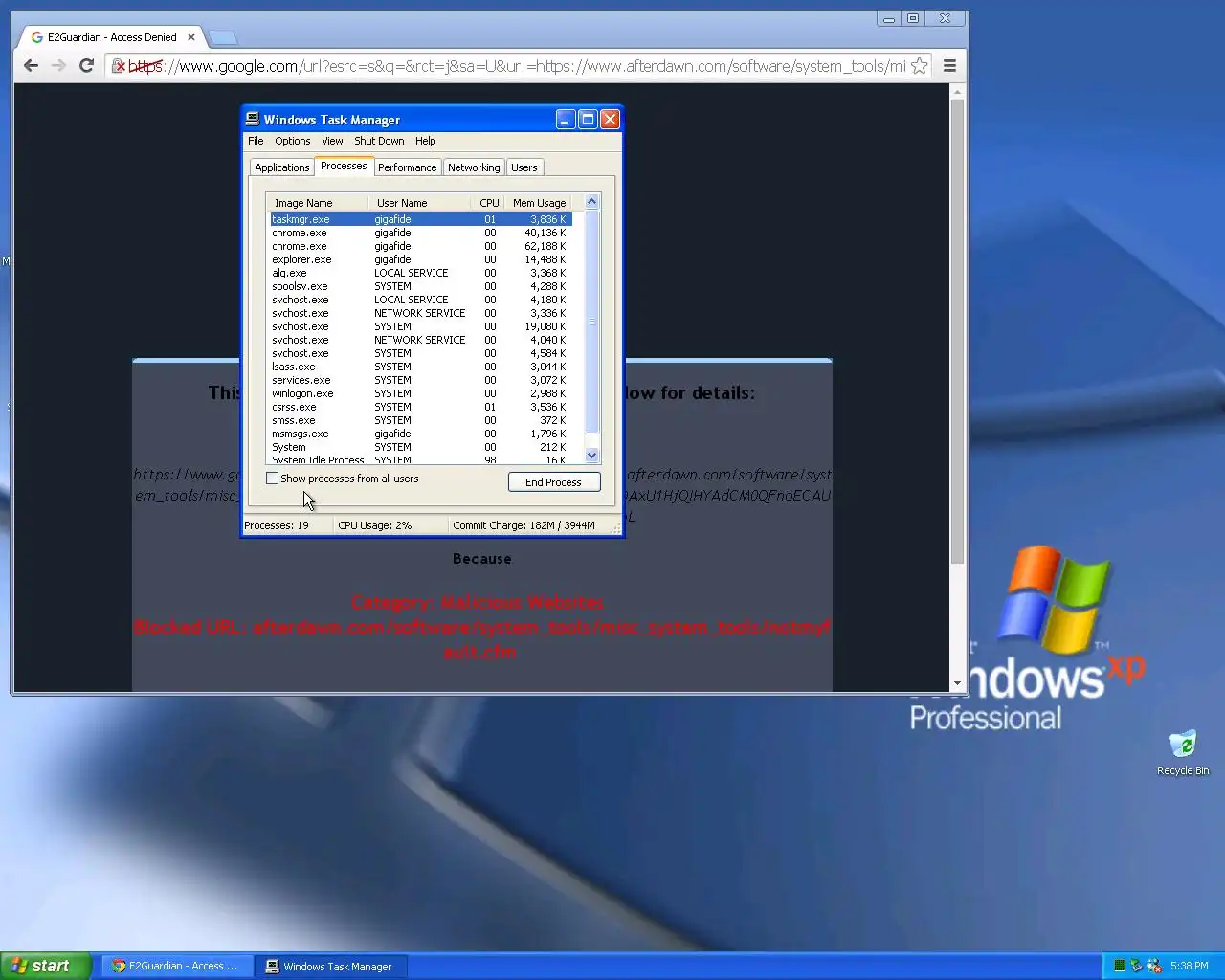Open Help menu in Task Manager

(425, 141)
